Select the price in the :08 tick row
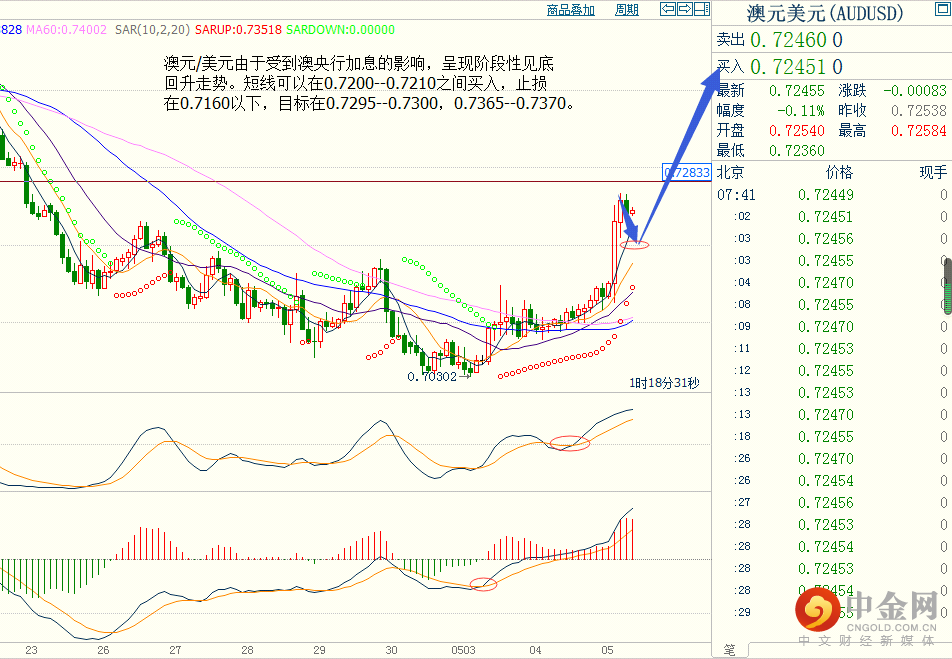 coord(826,305)
